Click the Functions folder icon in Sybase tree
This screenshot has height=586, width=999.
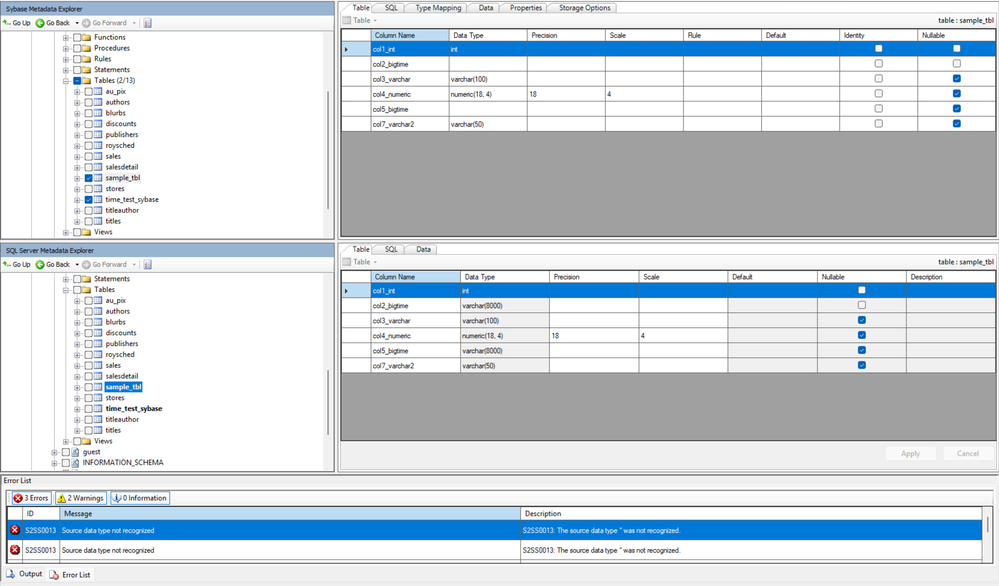point(87,38)
